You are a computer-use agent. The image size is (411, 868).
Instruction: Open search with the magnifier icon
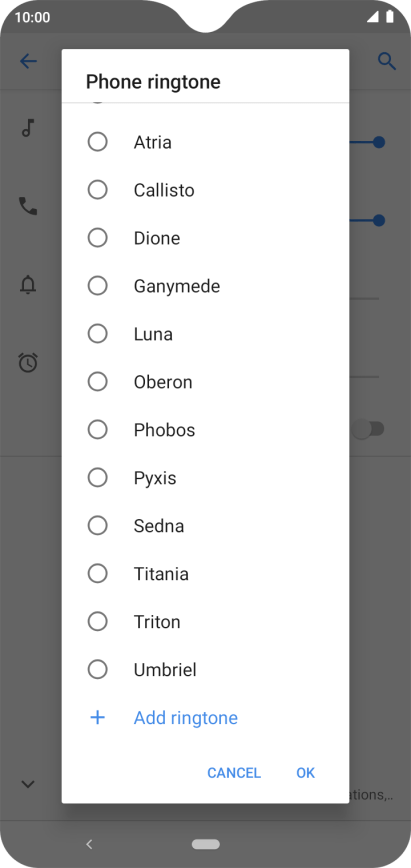387,61
